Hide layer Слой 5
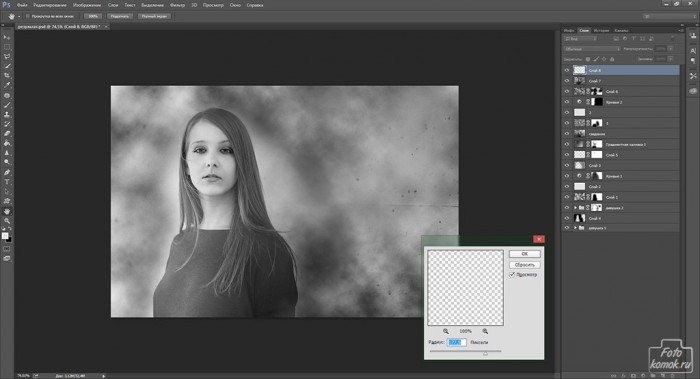 tap(567, 155)
